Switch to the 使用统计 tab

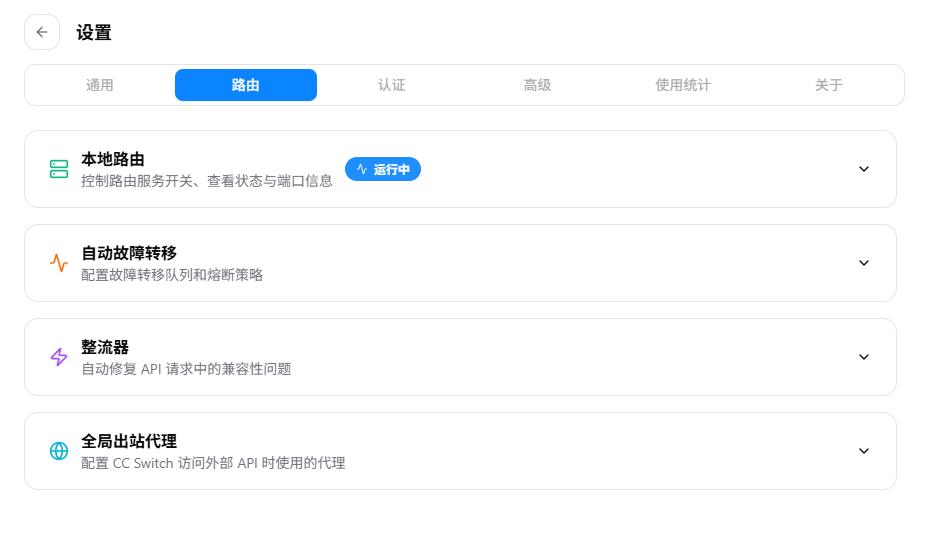683,85
